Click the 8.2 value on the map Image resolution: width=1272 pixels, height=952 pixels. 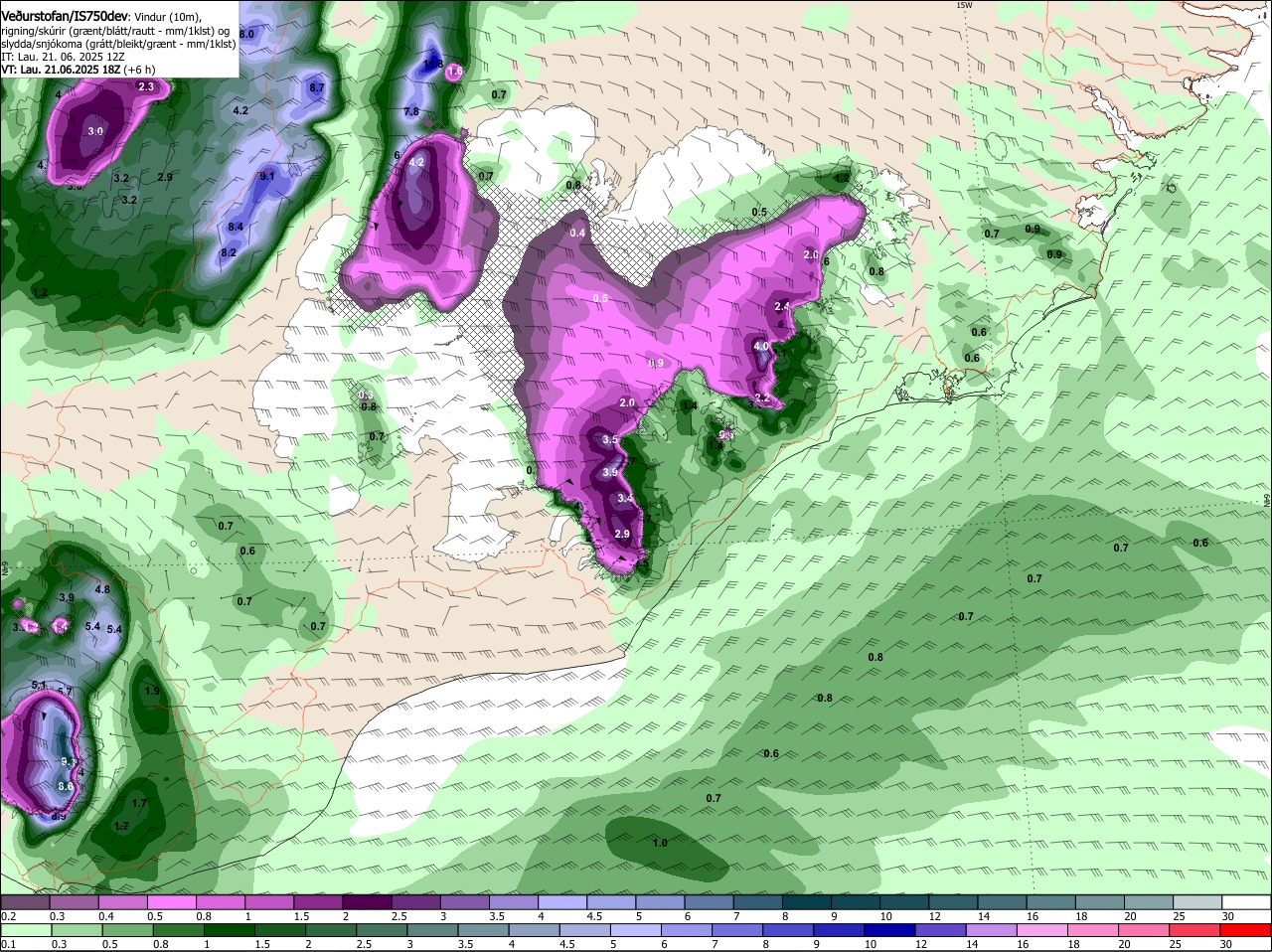tap(229, 252)
